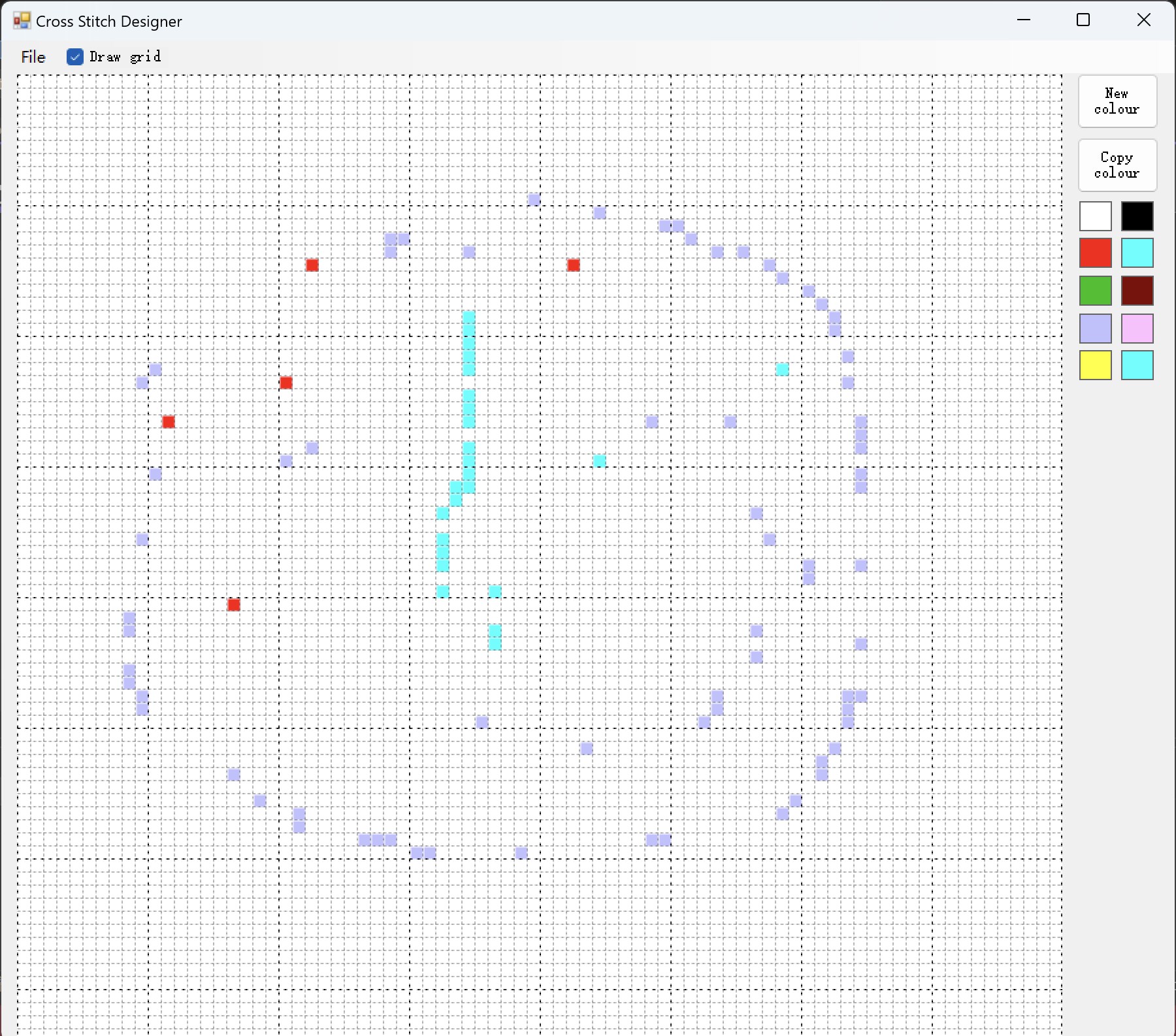Minimize the Cross Stitch Designer window
Screen dimensions: 1176x1036
click(1024, 20)
